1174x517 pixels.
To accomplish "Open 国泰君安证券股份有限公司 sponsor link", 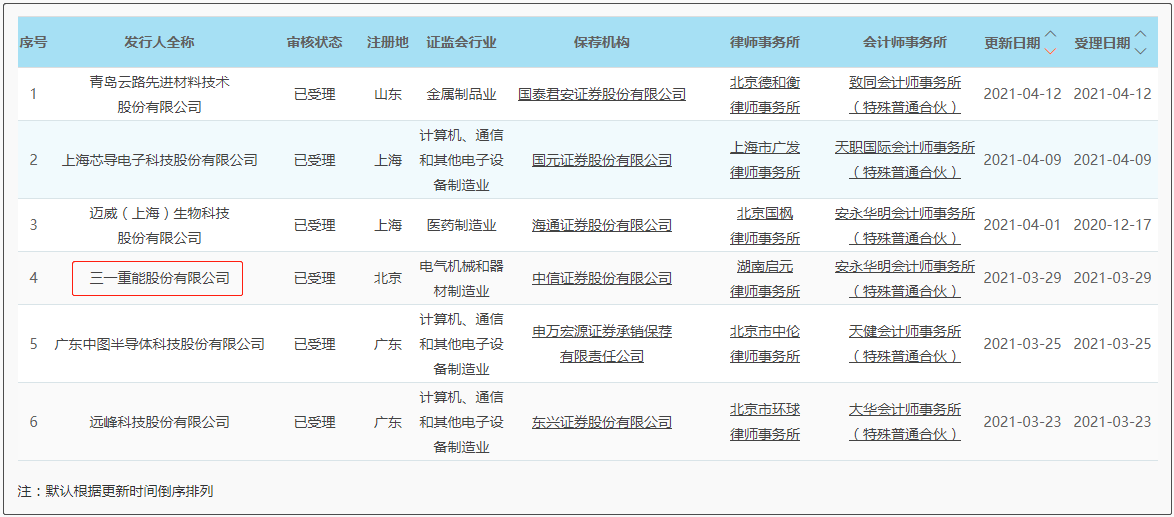I will click(602, 94).
